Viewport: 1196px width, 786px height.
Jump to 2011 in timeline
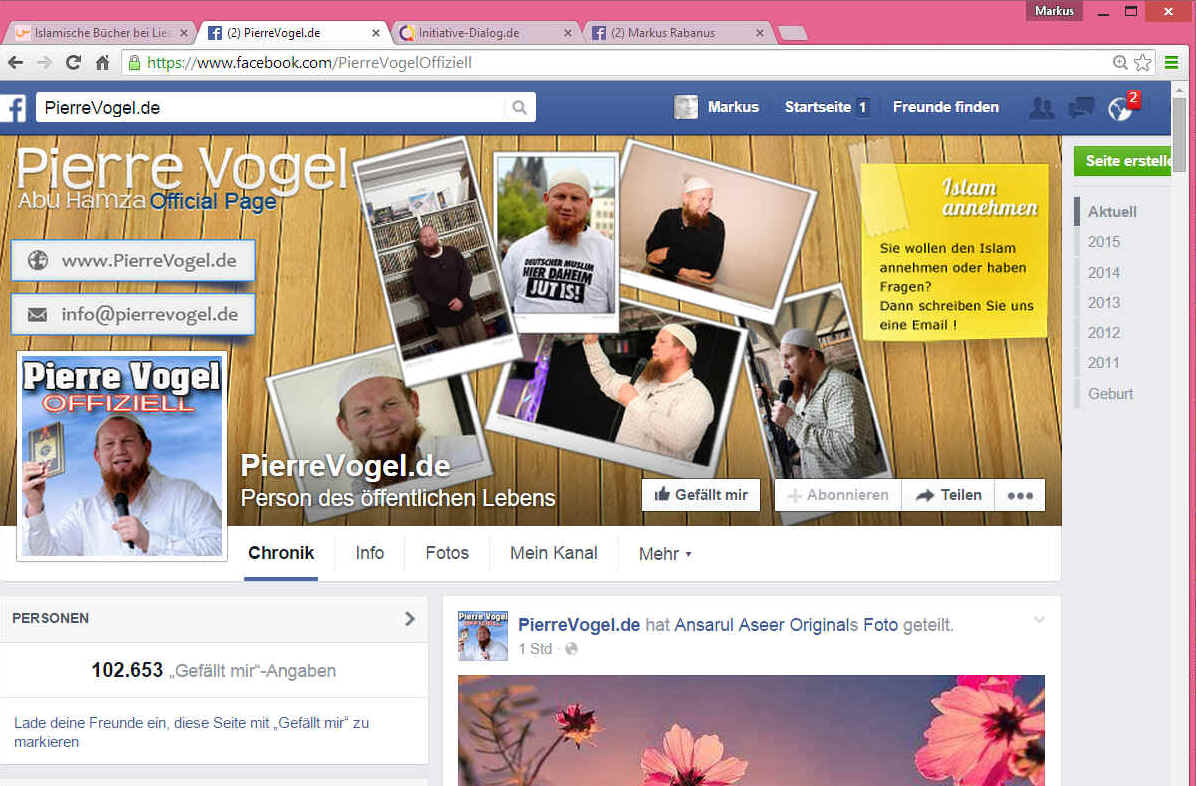tap(1104, 362)
